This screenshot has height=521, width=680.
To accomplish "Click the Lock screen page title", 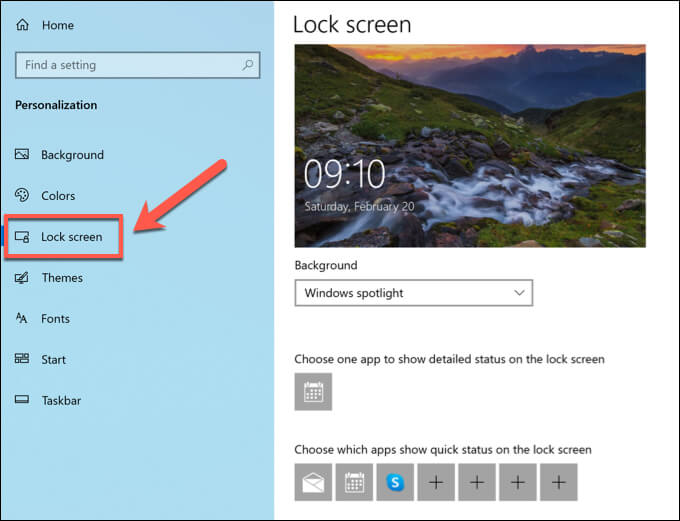I will coord(352,24).
